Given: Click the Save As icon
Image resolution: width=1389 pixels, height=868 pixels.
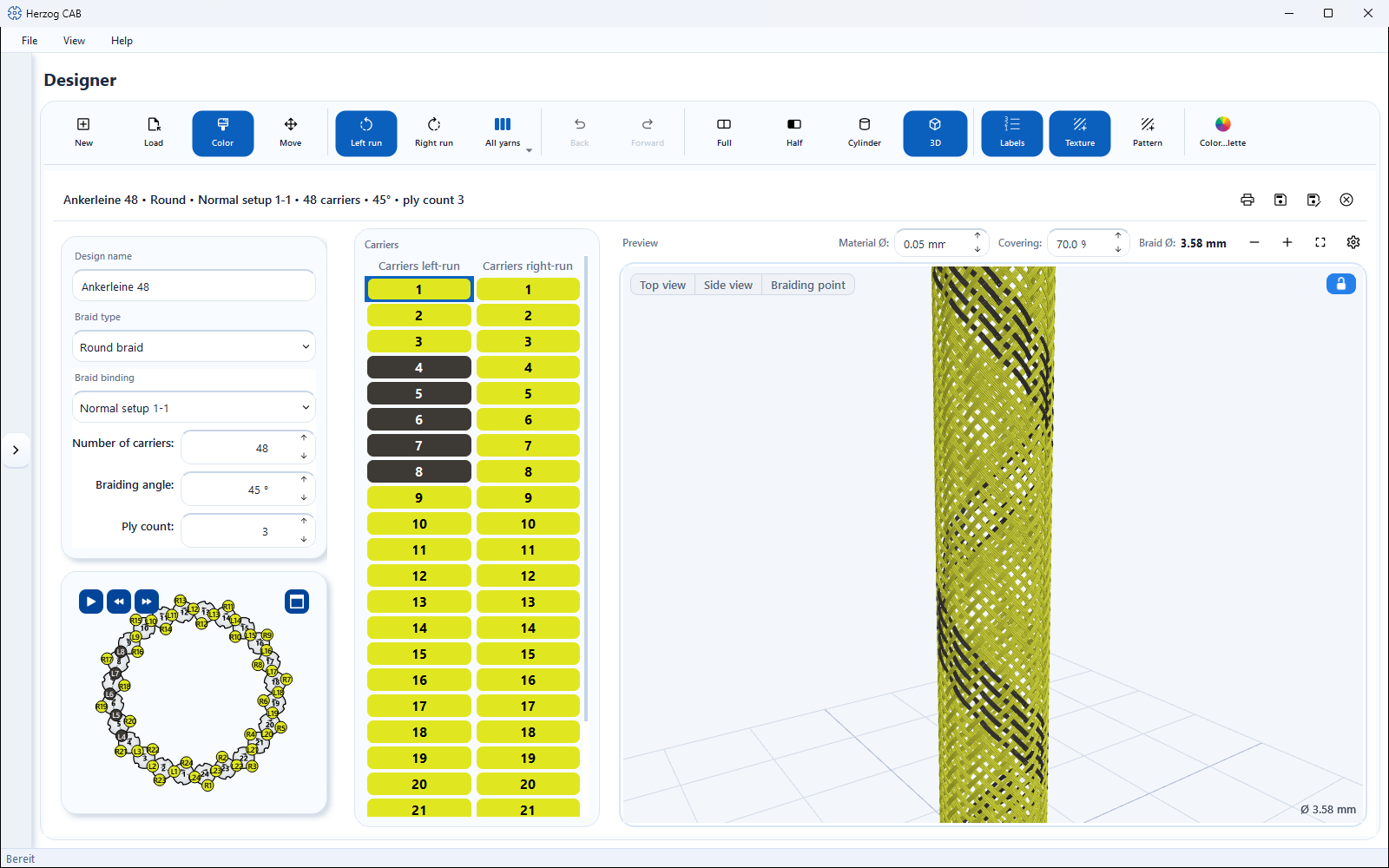Looking at the screenshot, I should tap(1313, 200).
